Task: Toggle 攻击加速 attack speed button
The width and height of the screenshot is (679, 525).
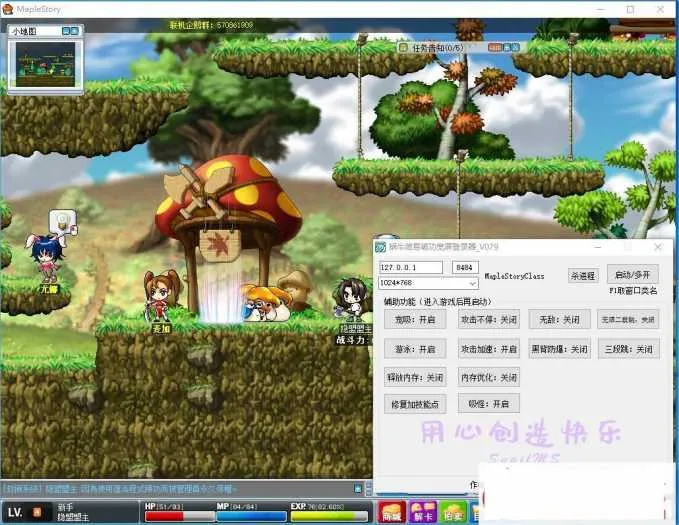Action: click(x=489, y=349)
